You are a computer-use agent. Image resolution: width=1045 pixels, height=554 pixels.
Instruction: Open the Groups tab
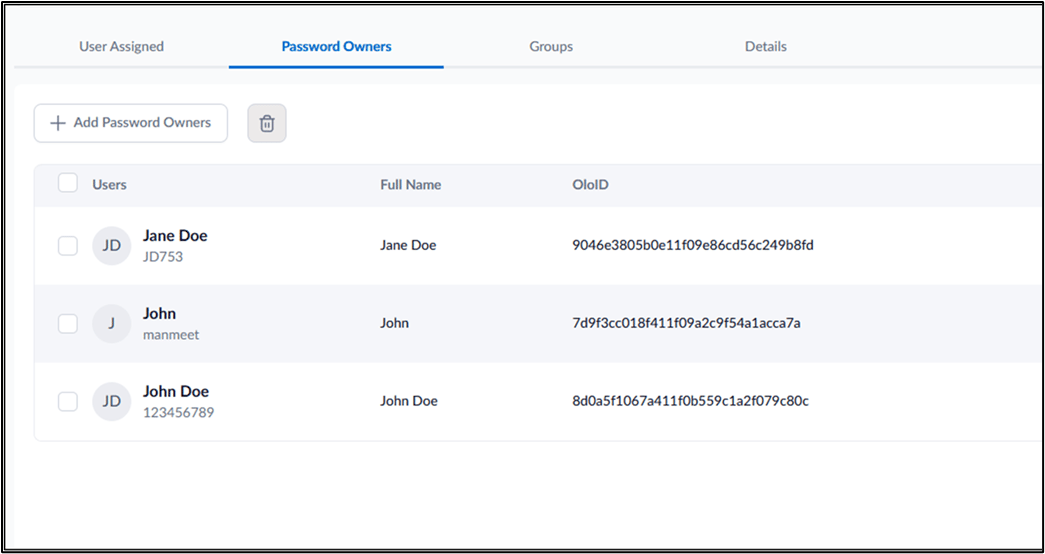(551, 47)
